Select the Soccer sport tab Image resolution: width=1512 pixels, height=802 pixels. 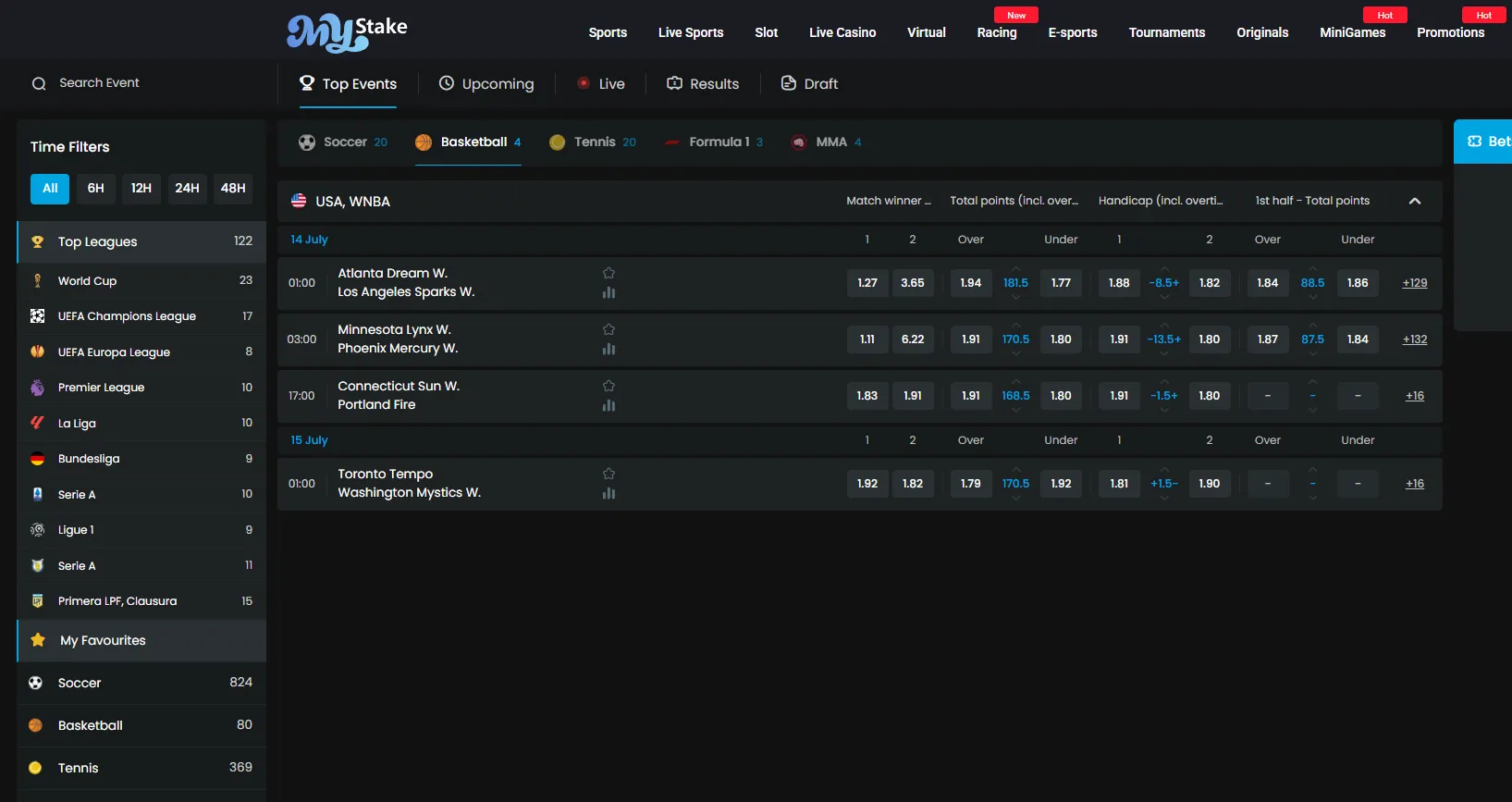(x=343, y=142)
